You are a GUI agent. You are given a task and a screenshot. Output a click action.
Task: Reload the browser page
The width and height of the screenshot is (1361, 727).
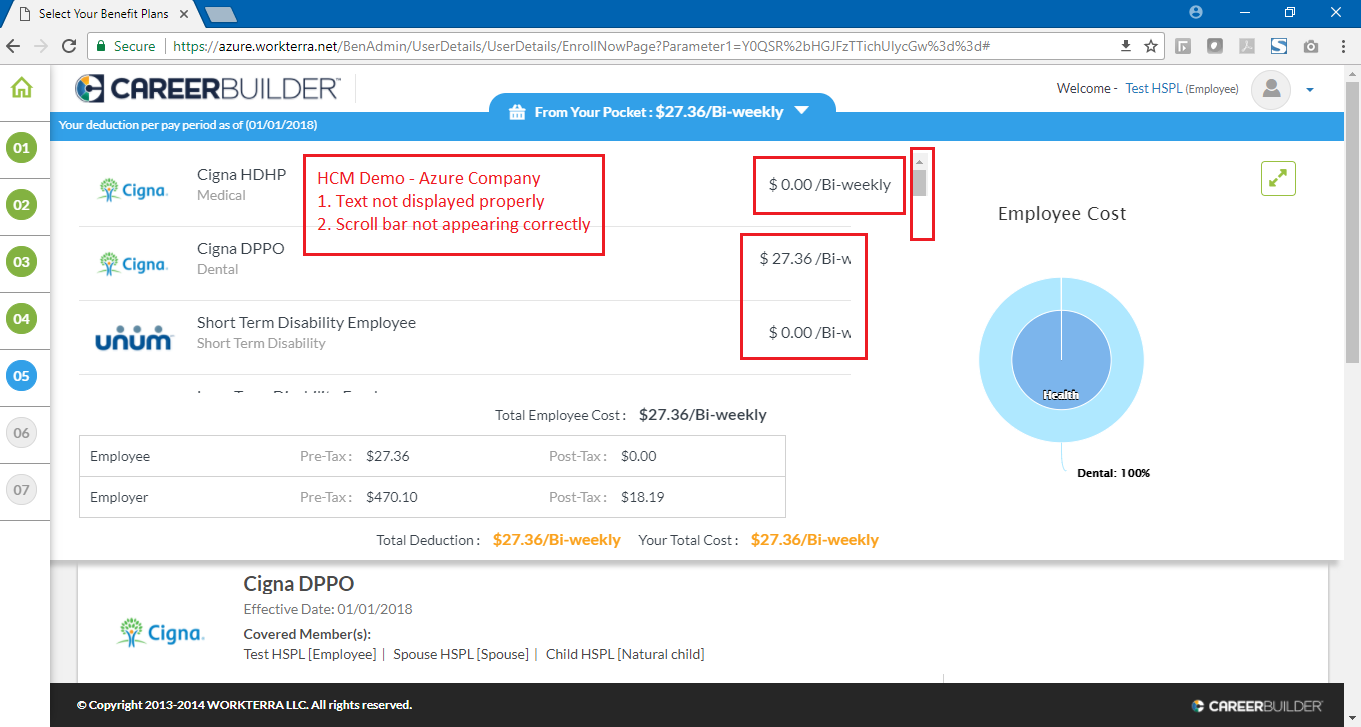tap(69, 46)
